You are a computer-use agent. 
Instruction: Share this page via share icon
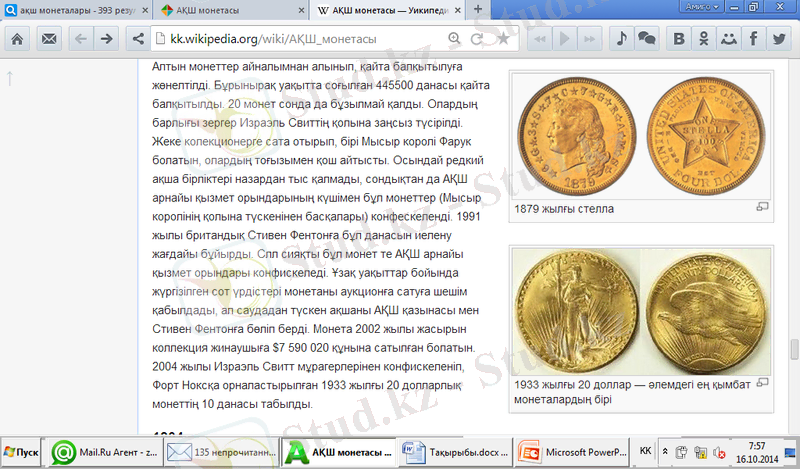138,39
